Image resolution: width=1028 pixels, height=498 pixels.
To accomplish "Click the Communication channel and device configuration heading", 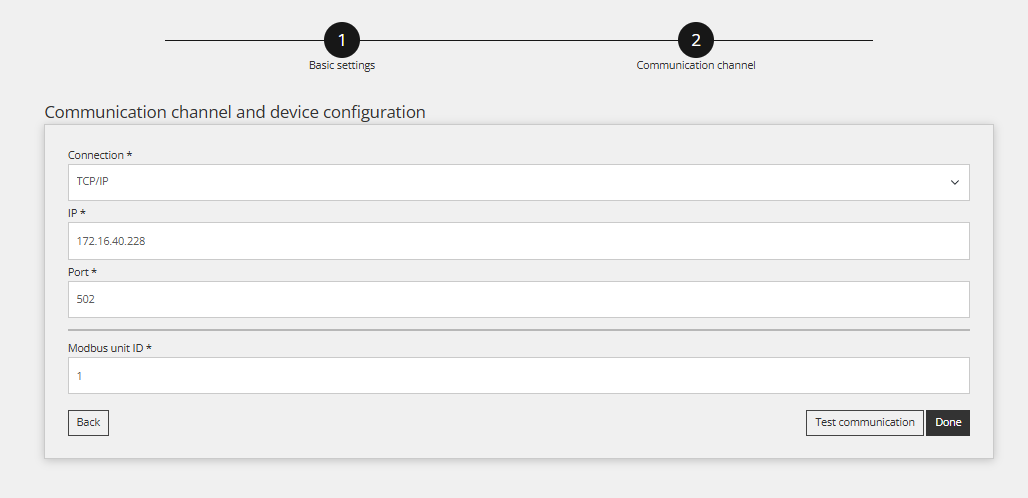I will (235, 112).
